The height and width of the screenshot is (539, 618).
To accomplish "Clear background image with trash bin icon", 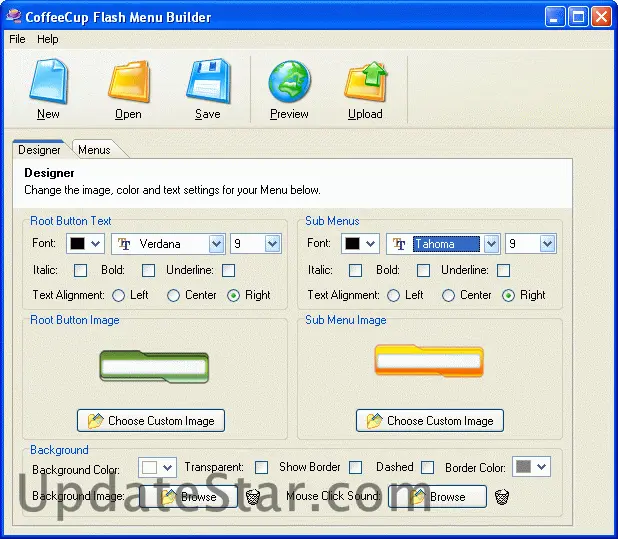I will (x=253, y=496).
